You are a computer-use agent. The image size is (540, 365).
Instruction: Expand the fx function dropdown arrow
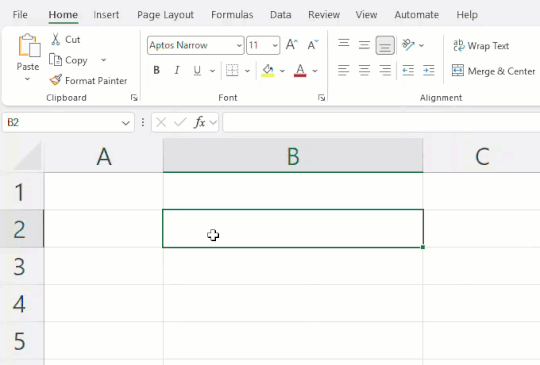[213, 122]
